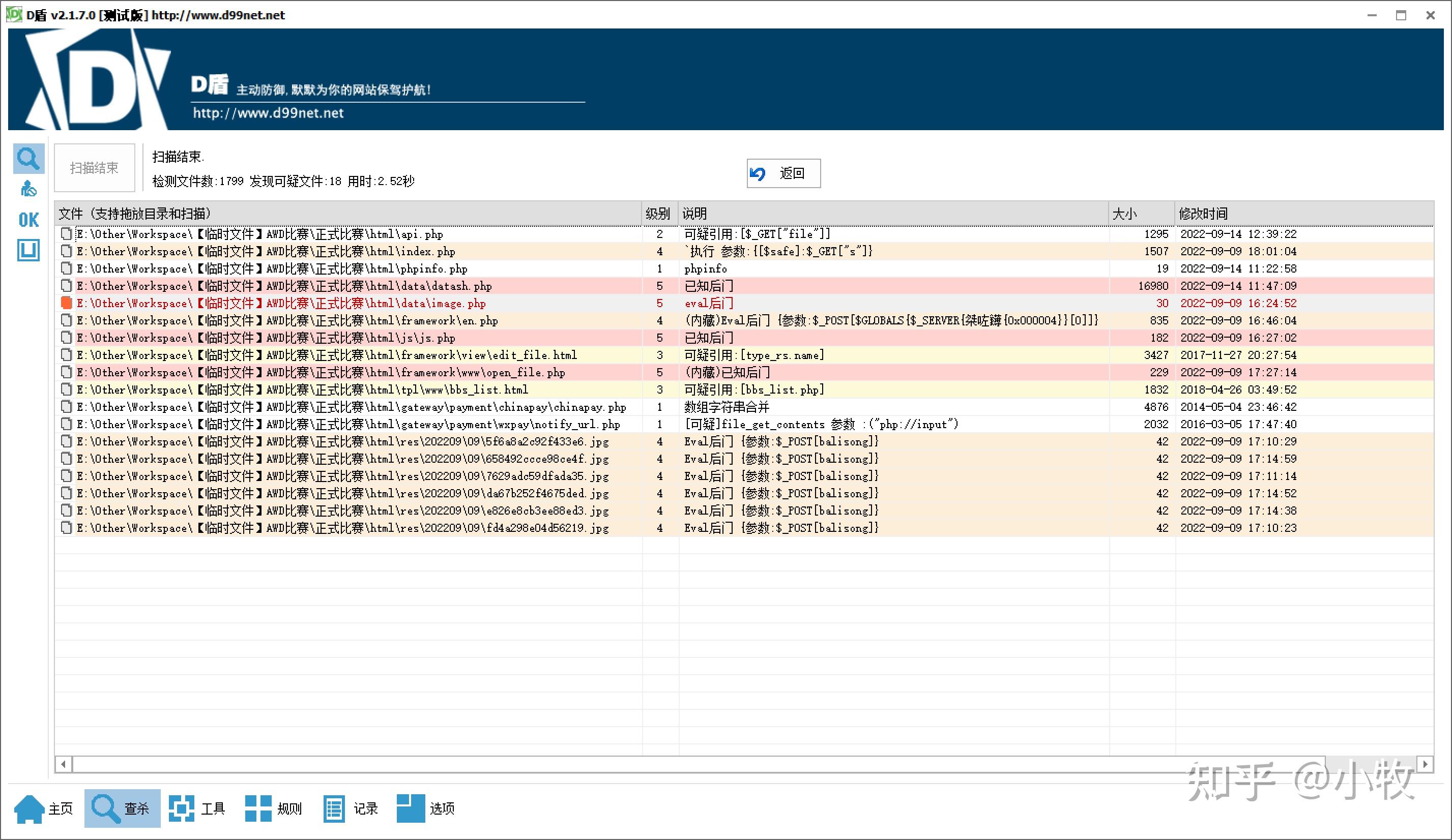Open the 记录 log section
Screen dimensions: 1452x840
pyautogui.click(x=351, y=808)
